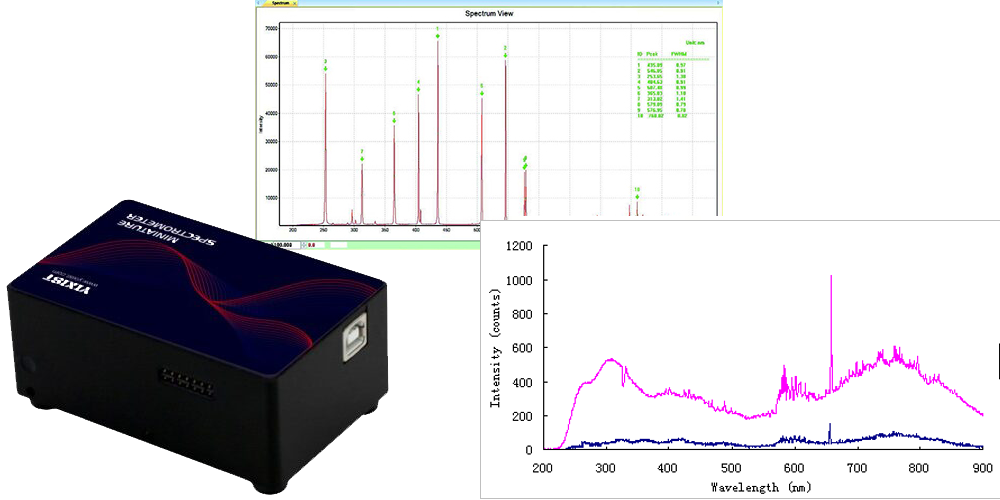Click the Wavelength (nm) axis label
The height and width of the screenshot is (500, 1000).
(x=762, y=487)
